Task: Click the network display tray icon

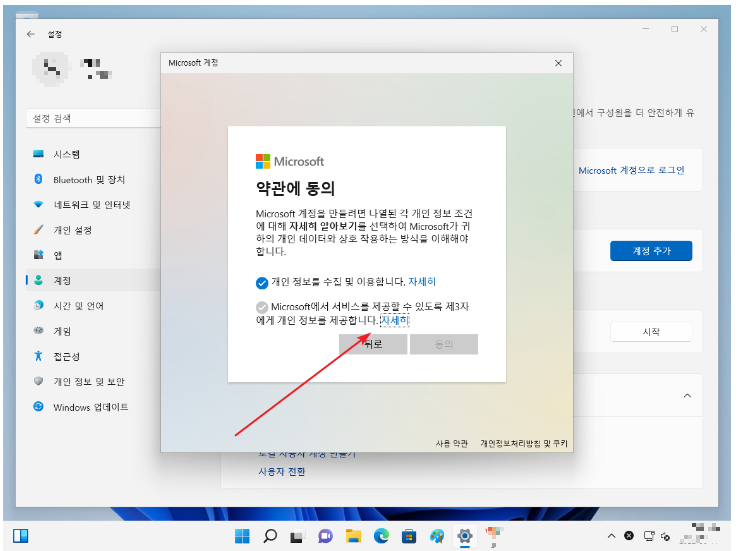Action: [649, 536]
